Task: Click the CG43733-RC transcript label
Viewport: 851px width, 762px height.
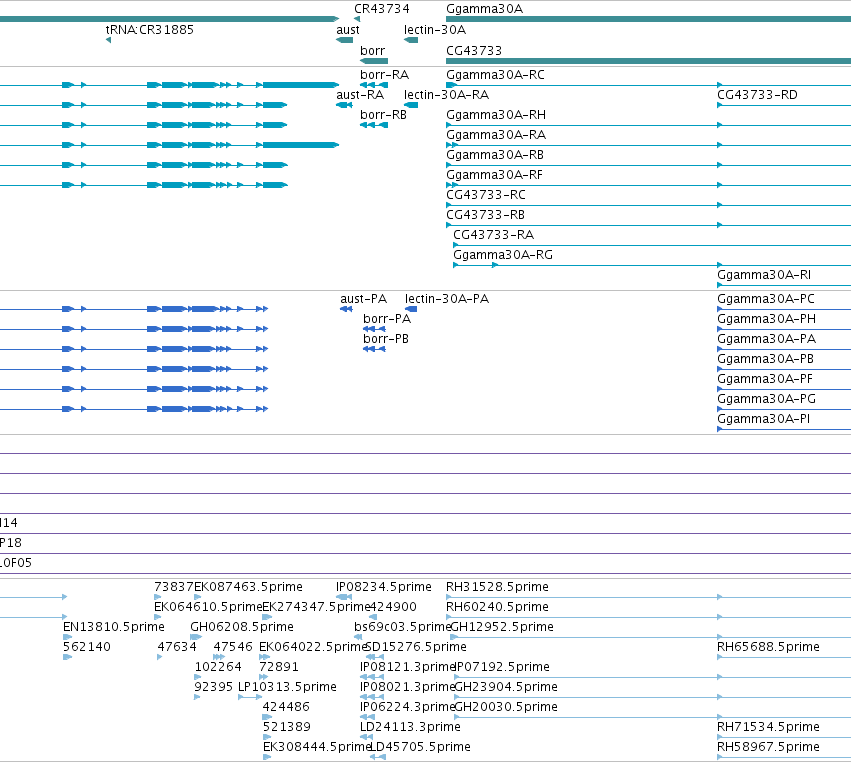Action: pos(486,195)
